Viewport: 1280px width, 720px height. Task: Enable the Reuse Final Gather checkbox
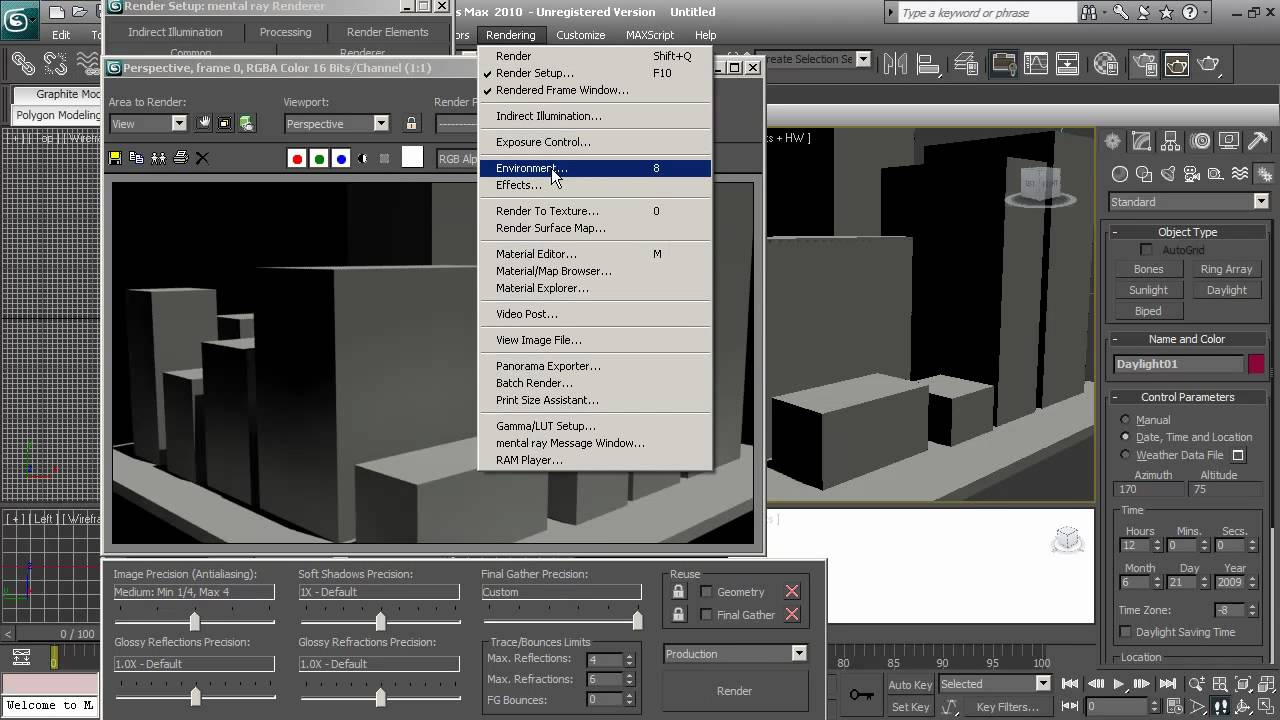point(706,615)
